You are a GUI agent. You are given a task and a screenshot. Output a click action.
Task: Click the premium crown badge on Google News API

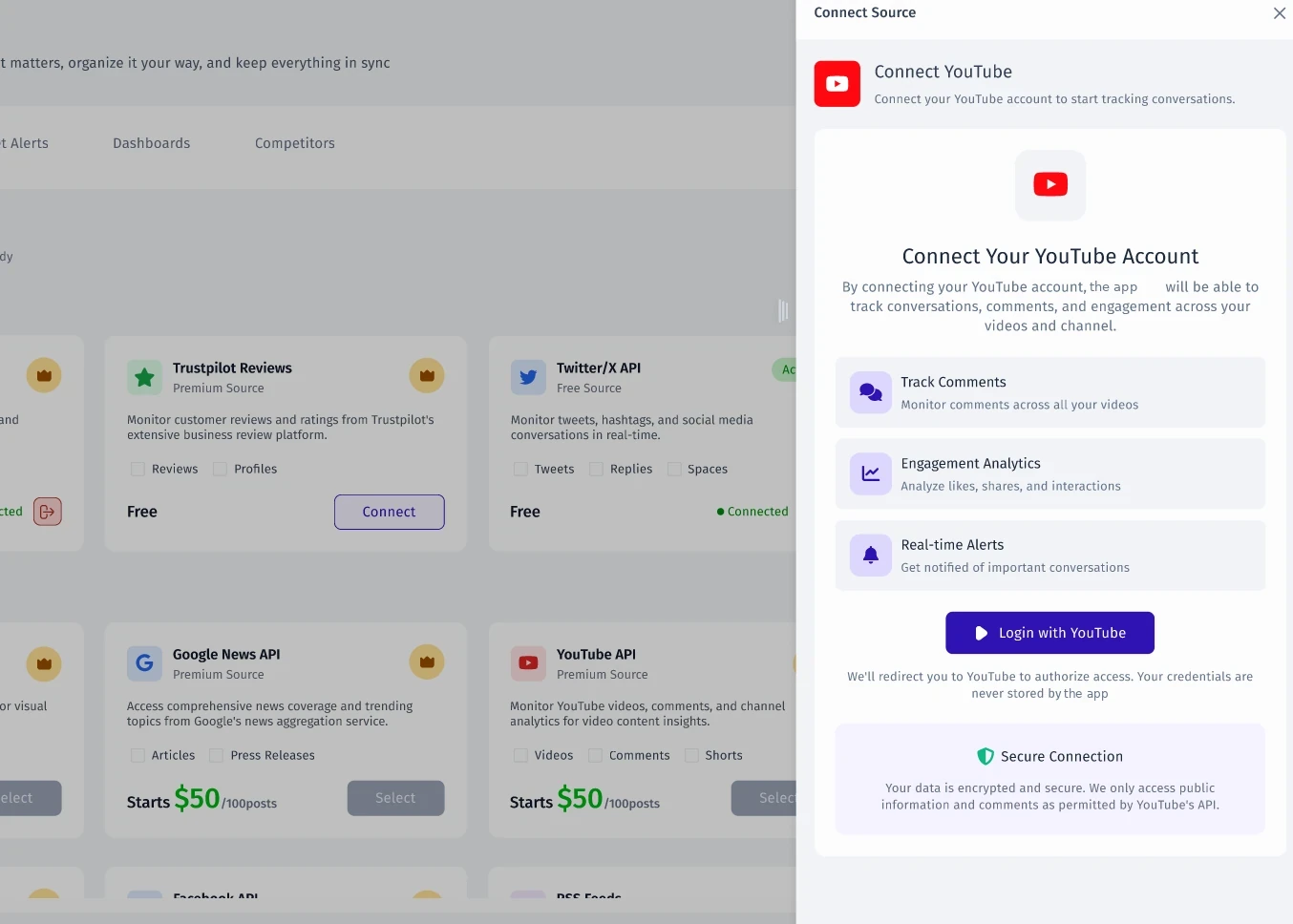pos(427,661)
